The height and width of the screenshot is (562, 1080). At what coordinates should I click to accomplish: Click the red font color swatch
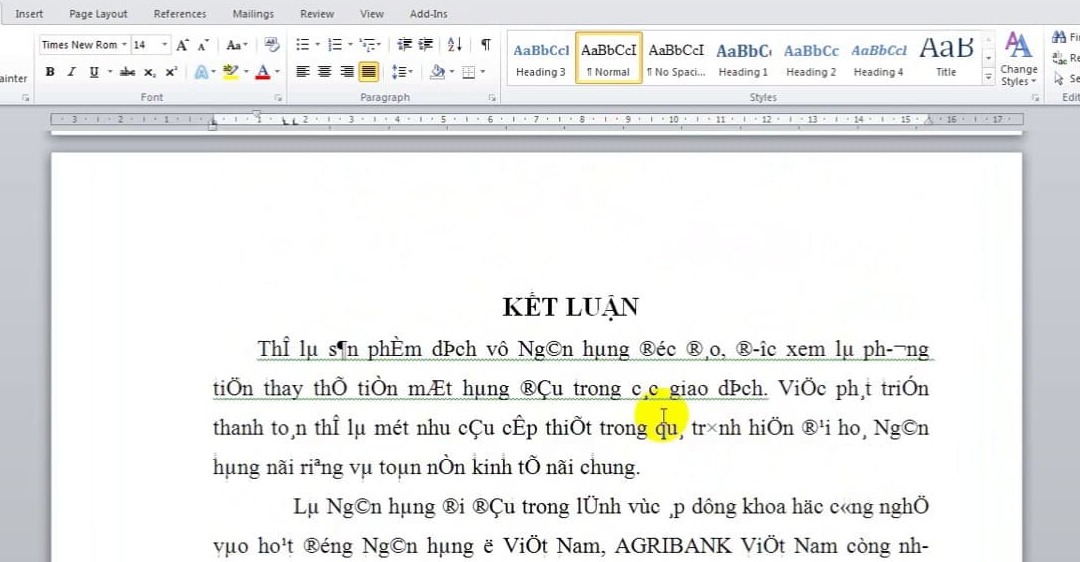262,72
